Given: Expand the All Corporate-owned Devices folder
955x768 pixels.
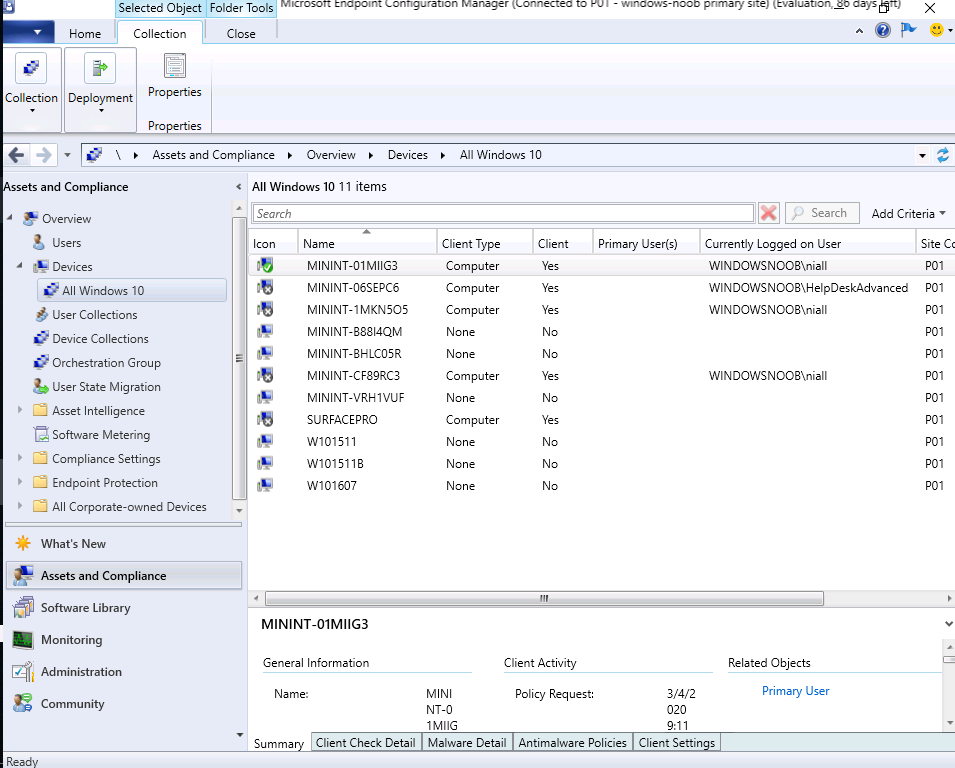Looking at the screenshot, I should 20,506.
